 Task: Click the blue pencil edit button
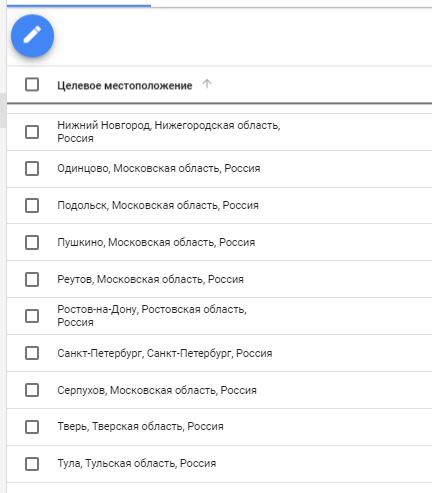(32, 36)
